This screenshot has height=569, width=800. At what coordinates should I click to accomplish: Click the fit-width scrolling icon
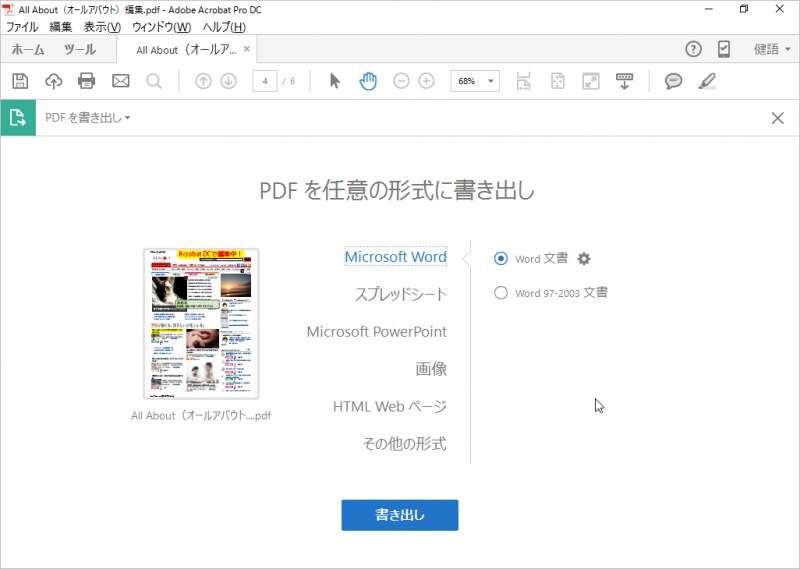[523, 81]
